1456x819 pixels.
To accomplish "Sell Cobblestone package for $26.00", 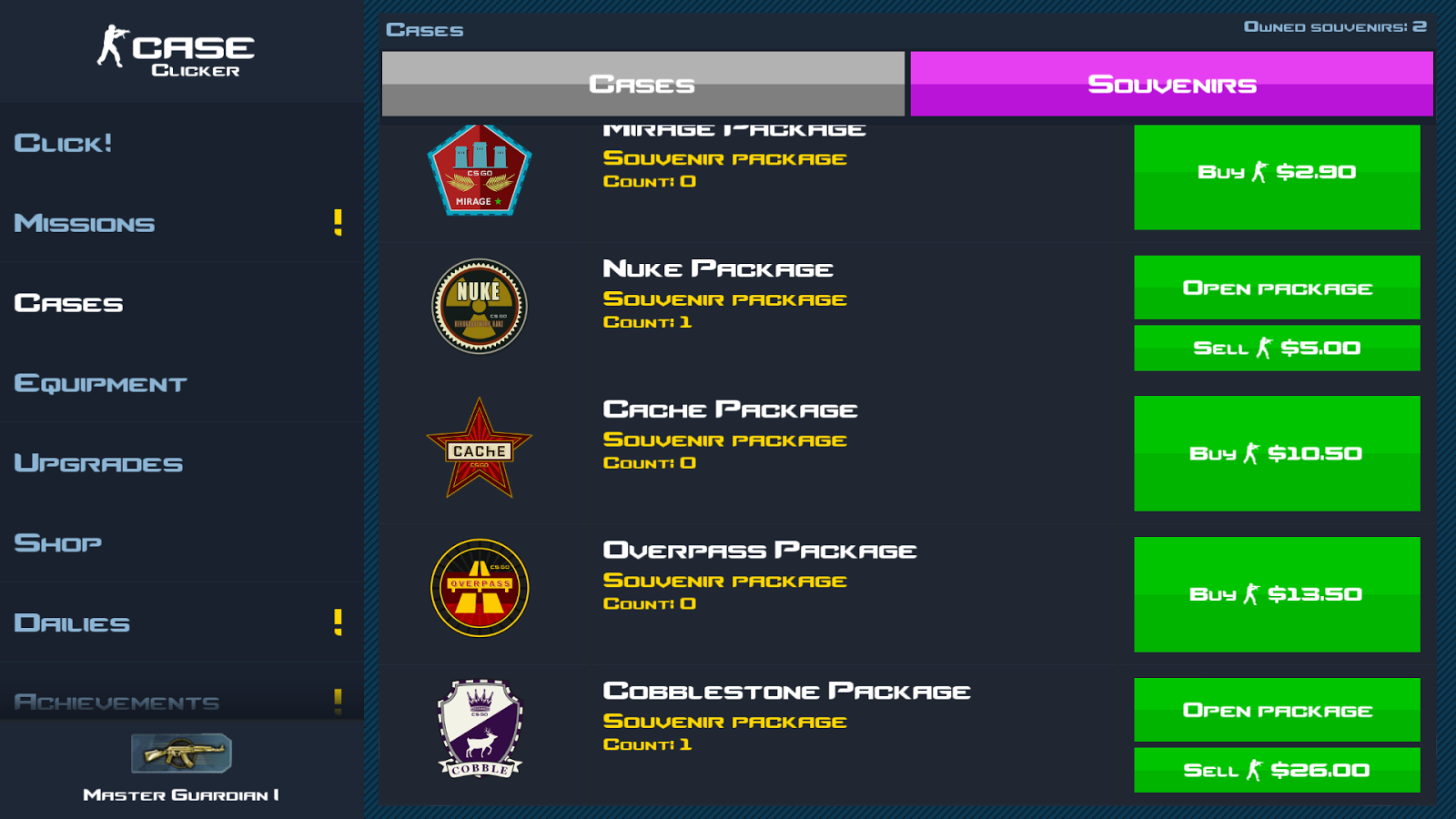I will tap(1277, 770).
